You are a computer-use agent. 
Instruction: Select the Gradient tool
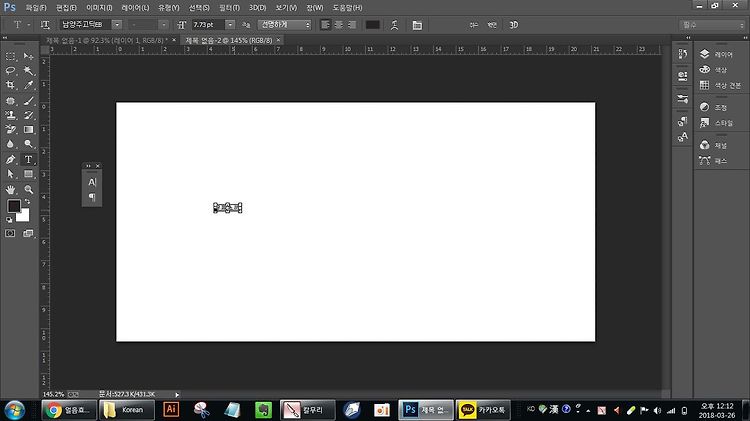(29, 130)
